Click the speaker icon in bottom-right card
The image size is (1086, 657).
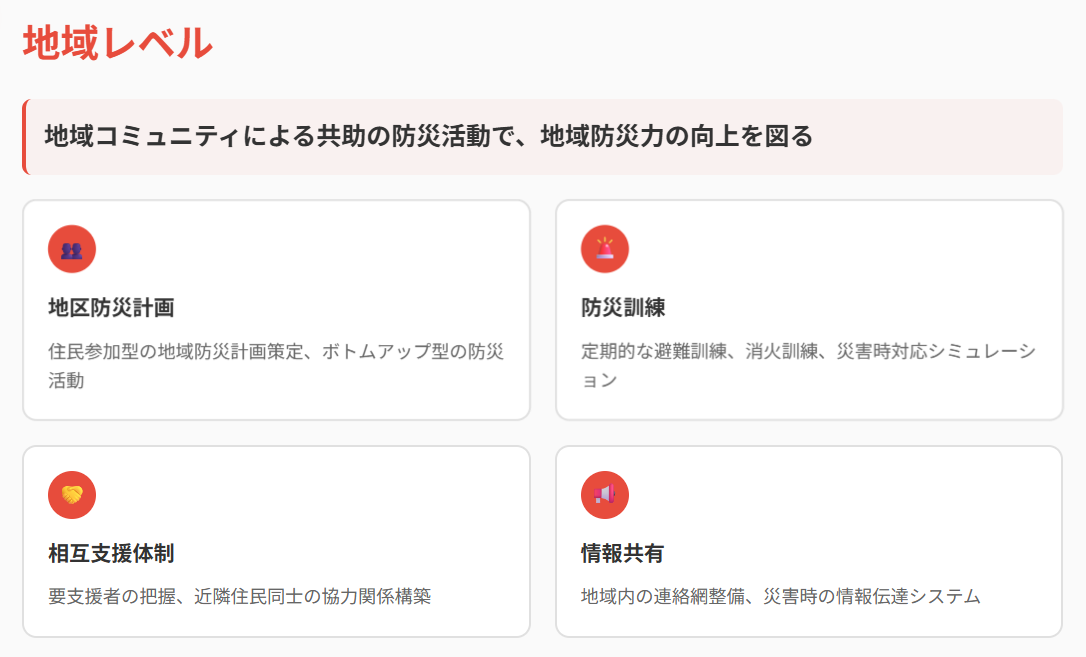pos(605,494)
